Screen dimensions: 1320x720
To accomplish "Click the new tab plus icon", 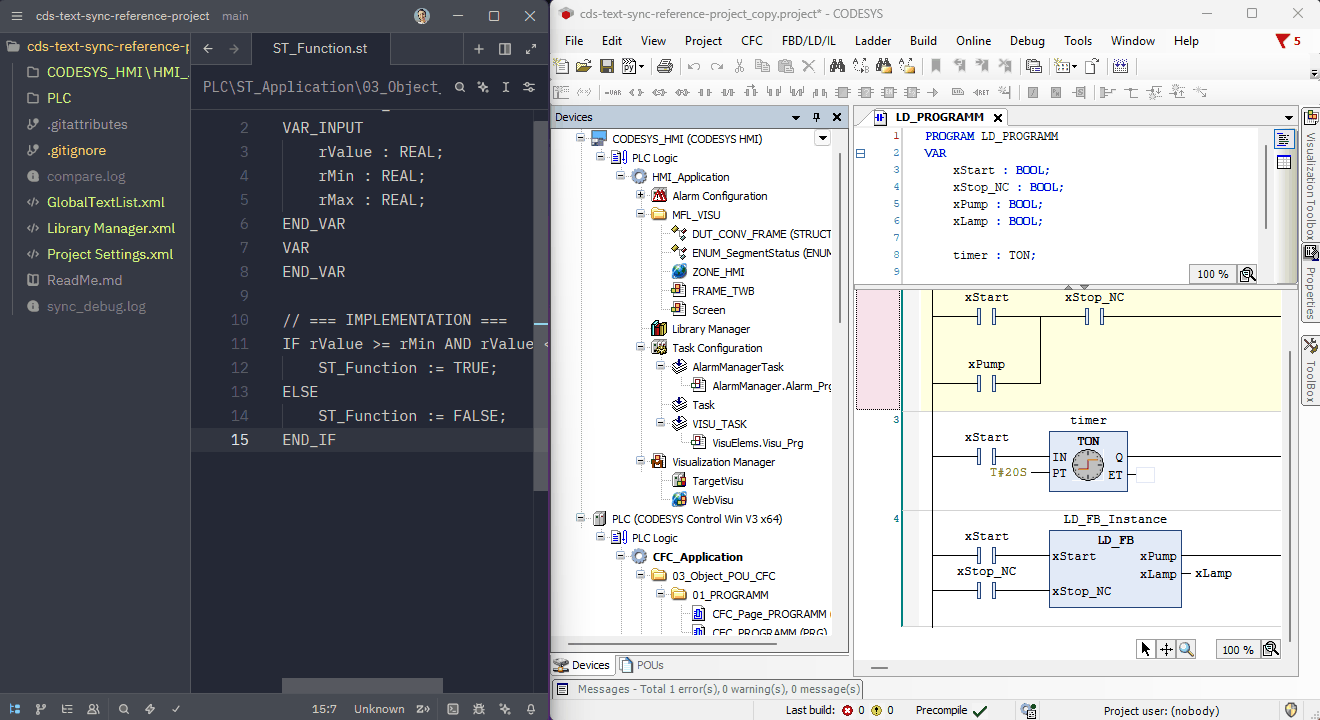I will click(479, 48).
